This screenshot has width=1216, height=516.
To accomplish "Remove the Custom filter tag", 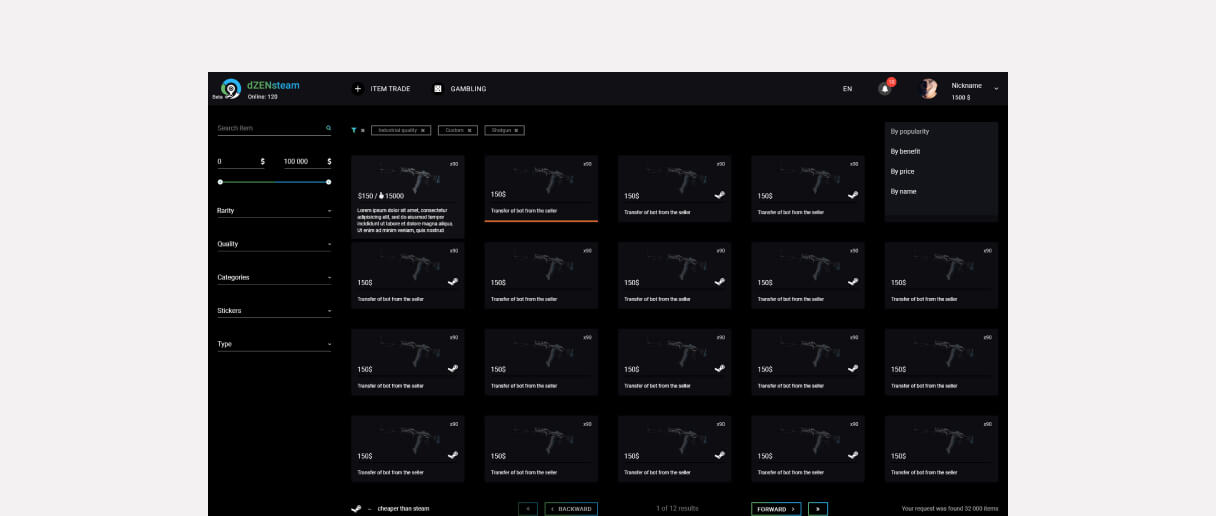I will click(x=469, y=130).
